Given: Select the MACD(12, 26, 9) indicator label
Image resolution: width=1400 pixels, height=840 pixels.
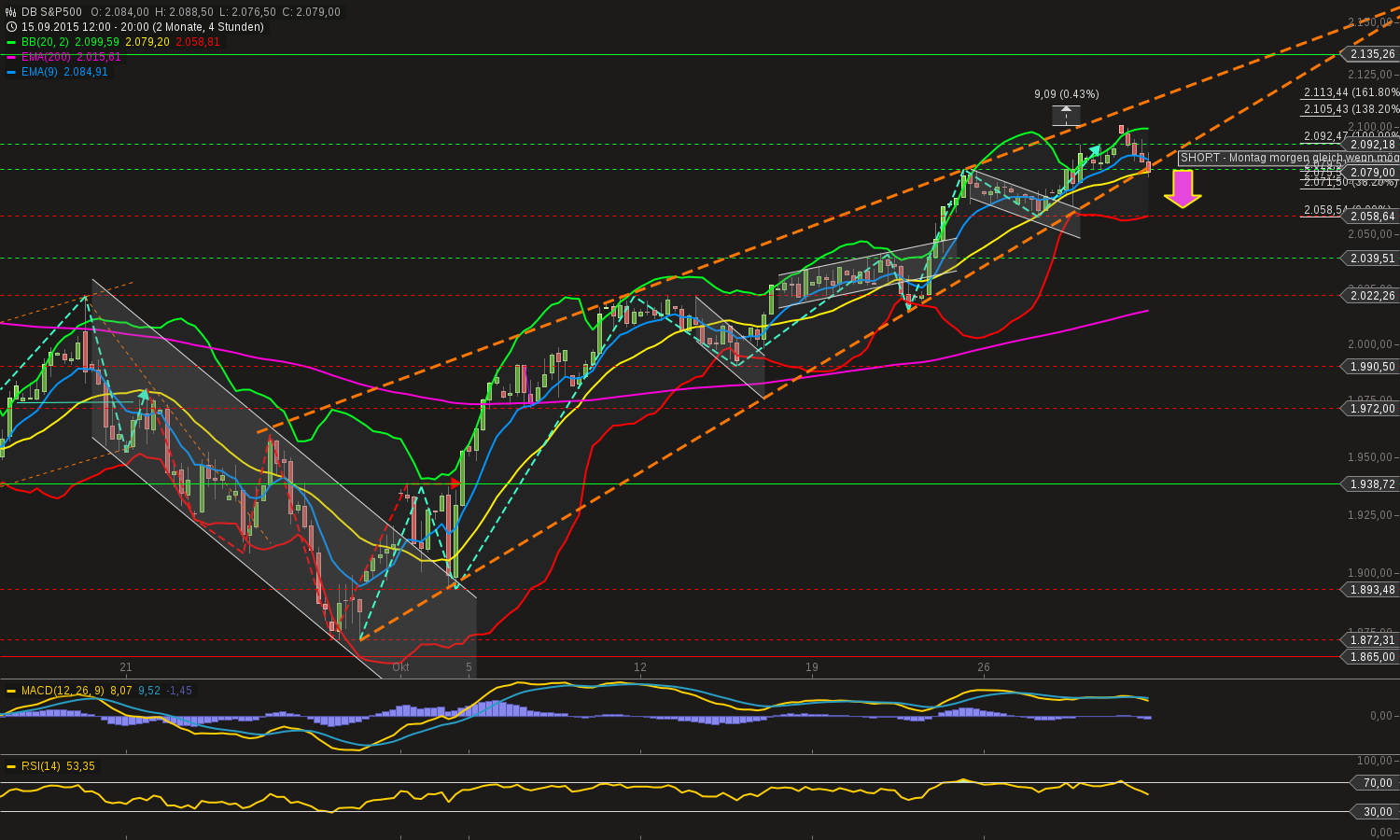Looking at the screenshot, I should coord(63,691).
